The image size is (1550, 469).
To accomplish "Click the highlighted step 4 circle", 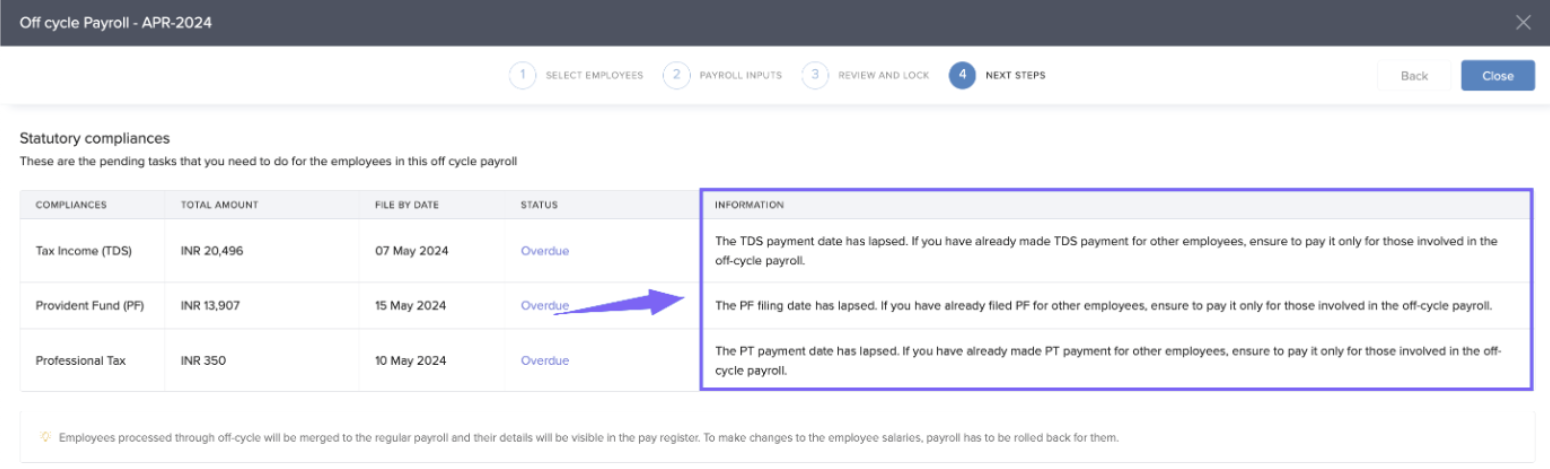I will tap(962, 76).
